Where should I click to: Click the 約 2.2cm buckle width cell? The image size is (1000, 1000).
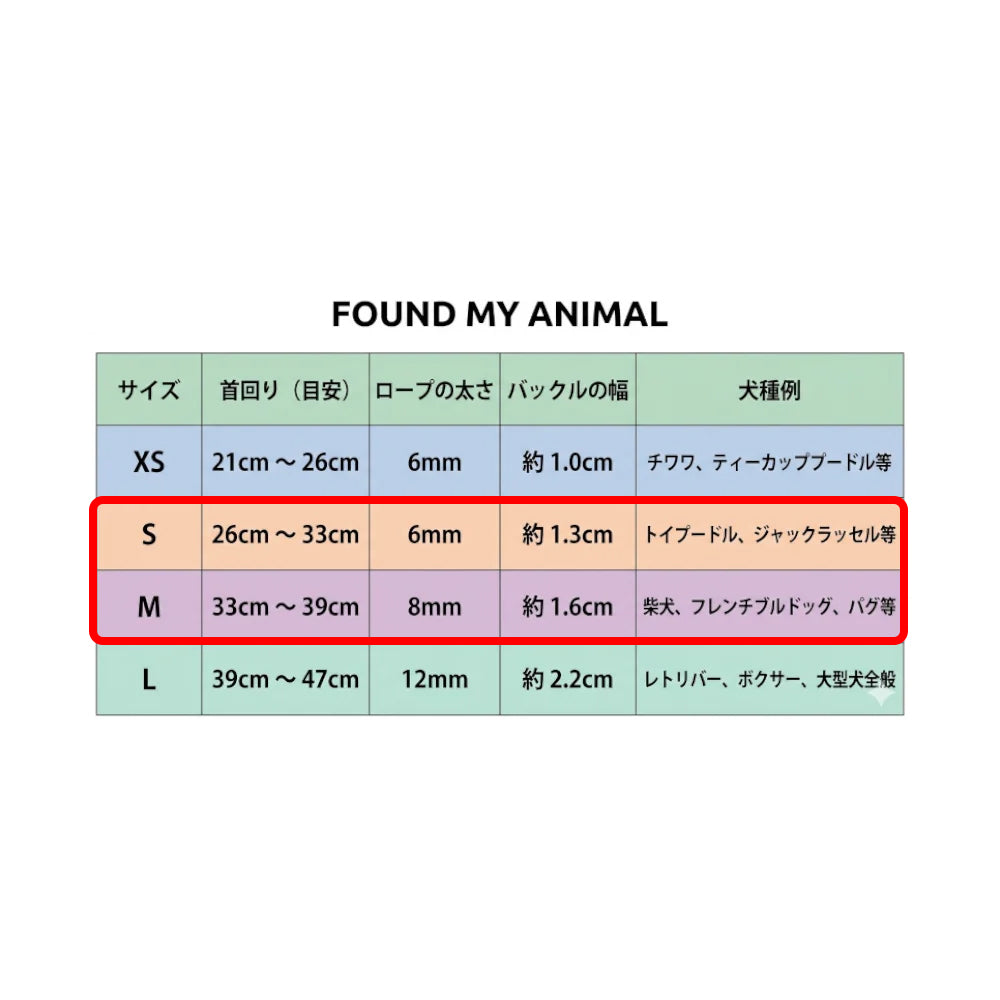[x=568, y=679]
